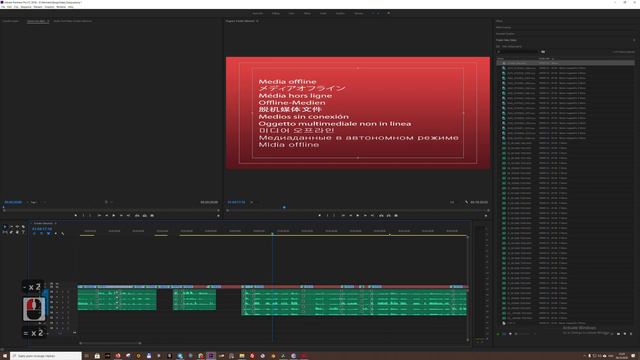Select the first green audio clip
640x360 pixels.
coord(117,300)
